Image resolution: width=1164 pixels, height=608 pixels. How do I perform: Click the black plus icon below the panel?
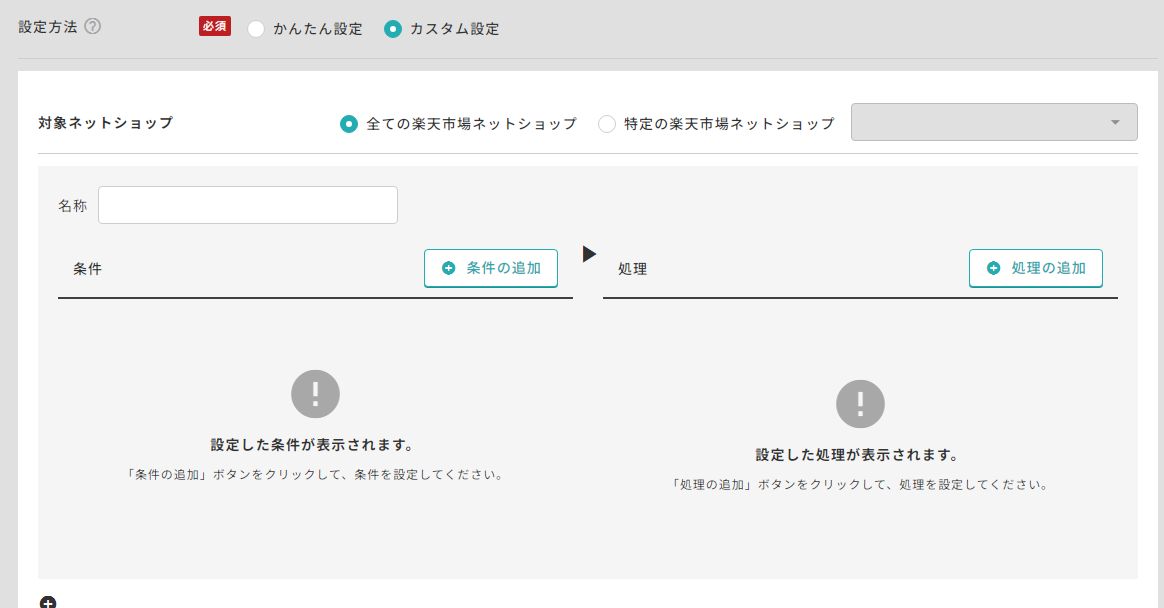pos(48,602)
